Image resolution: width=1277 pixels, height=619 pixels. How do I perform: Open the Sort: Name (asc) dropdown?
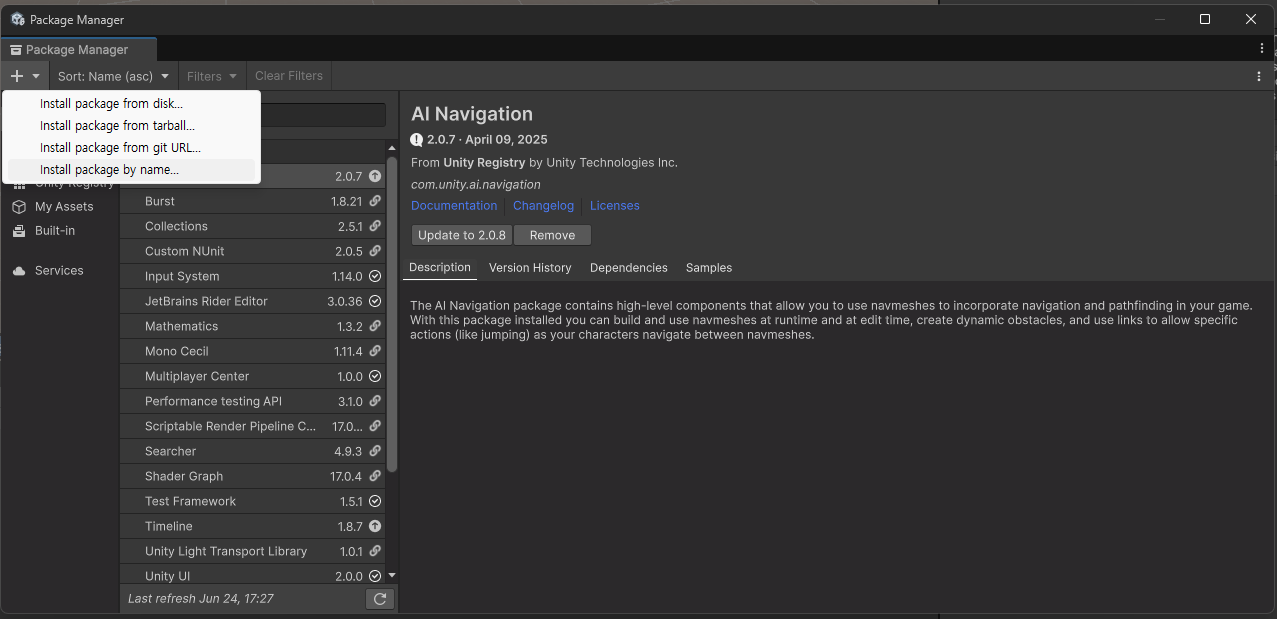click(x=113, y=76)
